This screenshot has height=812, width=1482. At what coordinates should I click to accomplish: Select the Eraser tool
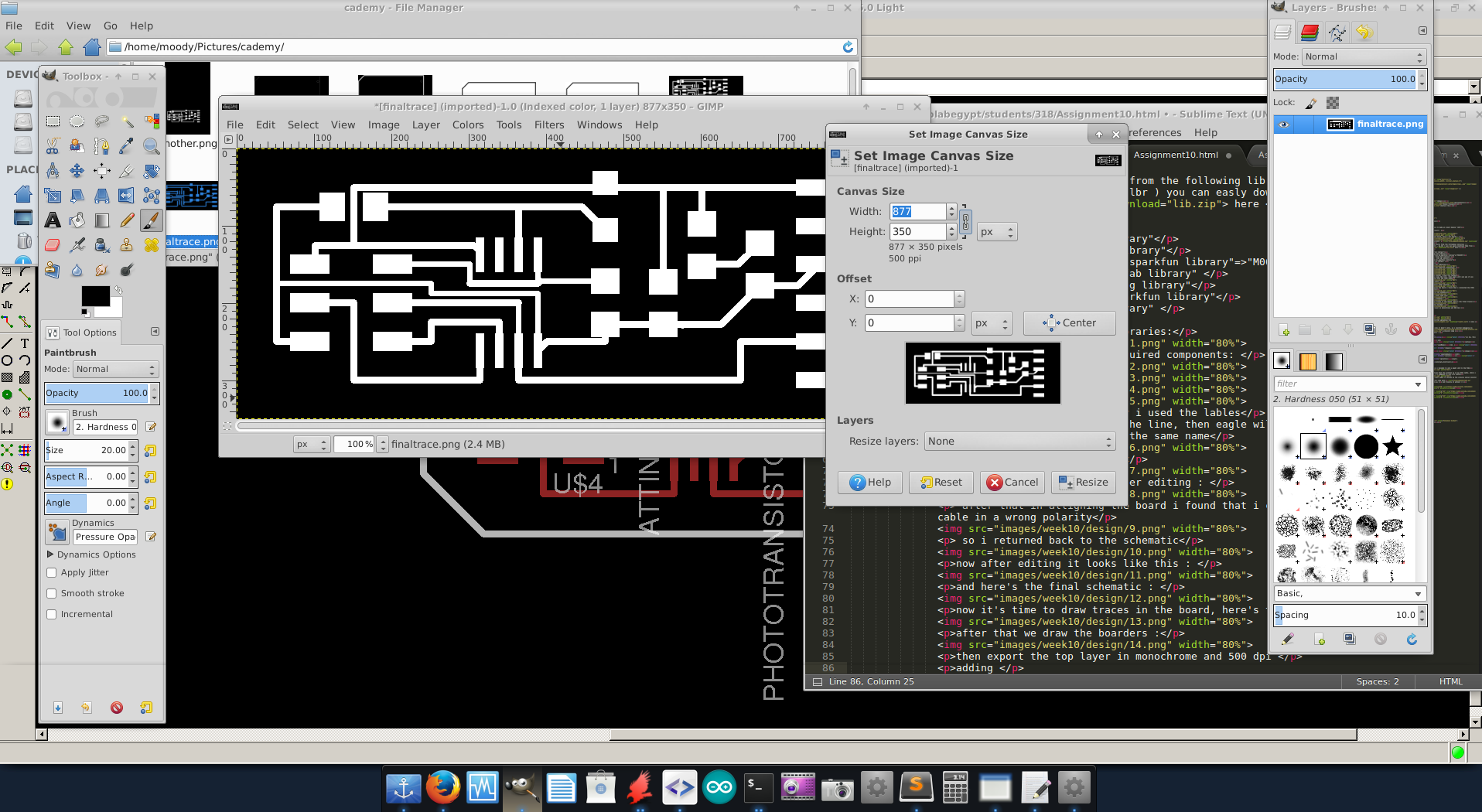click(53, 245)
